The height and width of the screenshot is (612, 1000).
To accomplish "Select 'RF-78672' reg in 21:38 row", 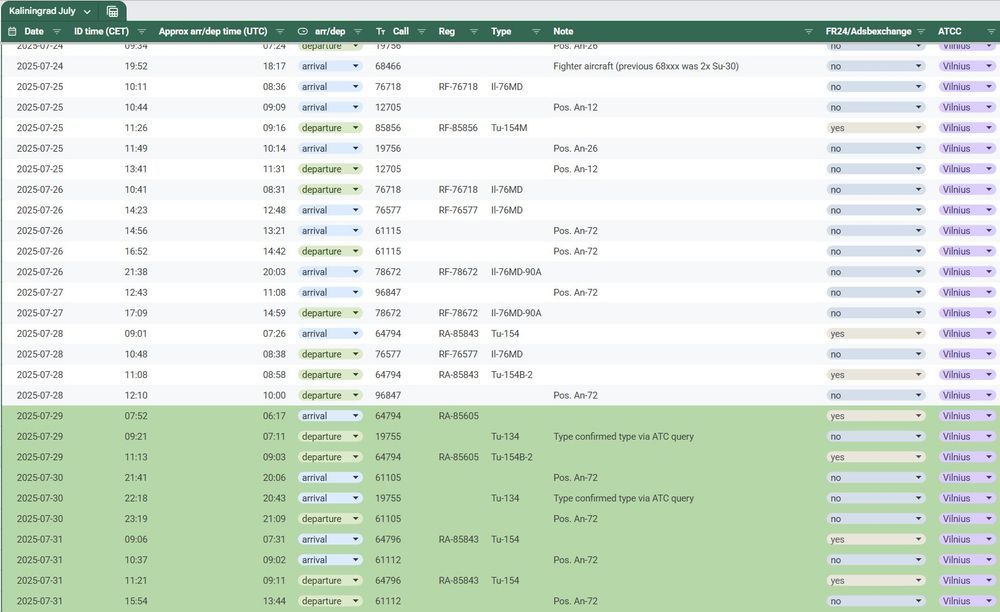I will pyautogui.click(x=458, y=272).
